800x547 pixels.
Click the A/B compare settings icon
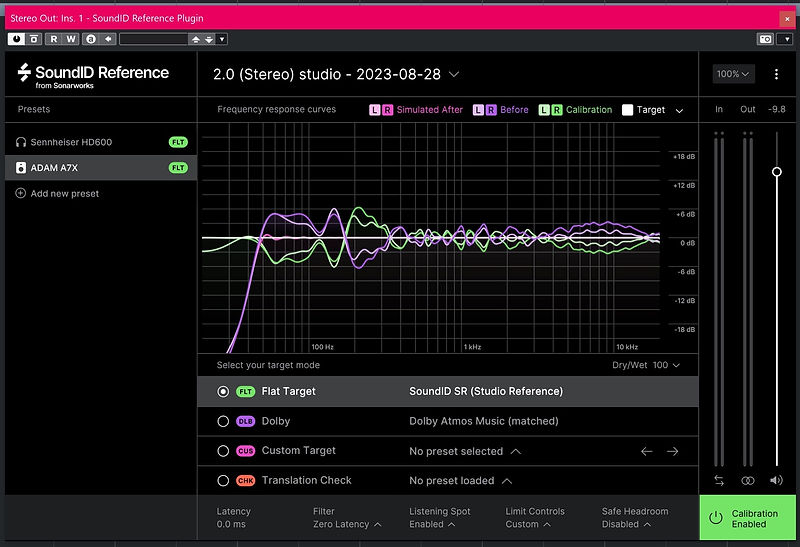tap(91, 39)
